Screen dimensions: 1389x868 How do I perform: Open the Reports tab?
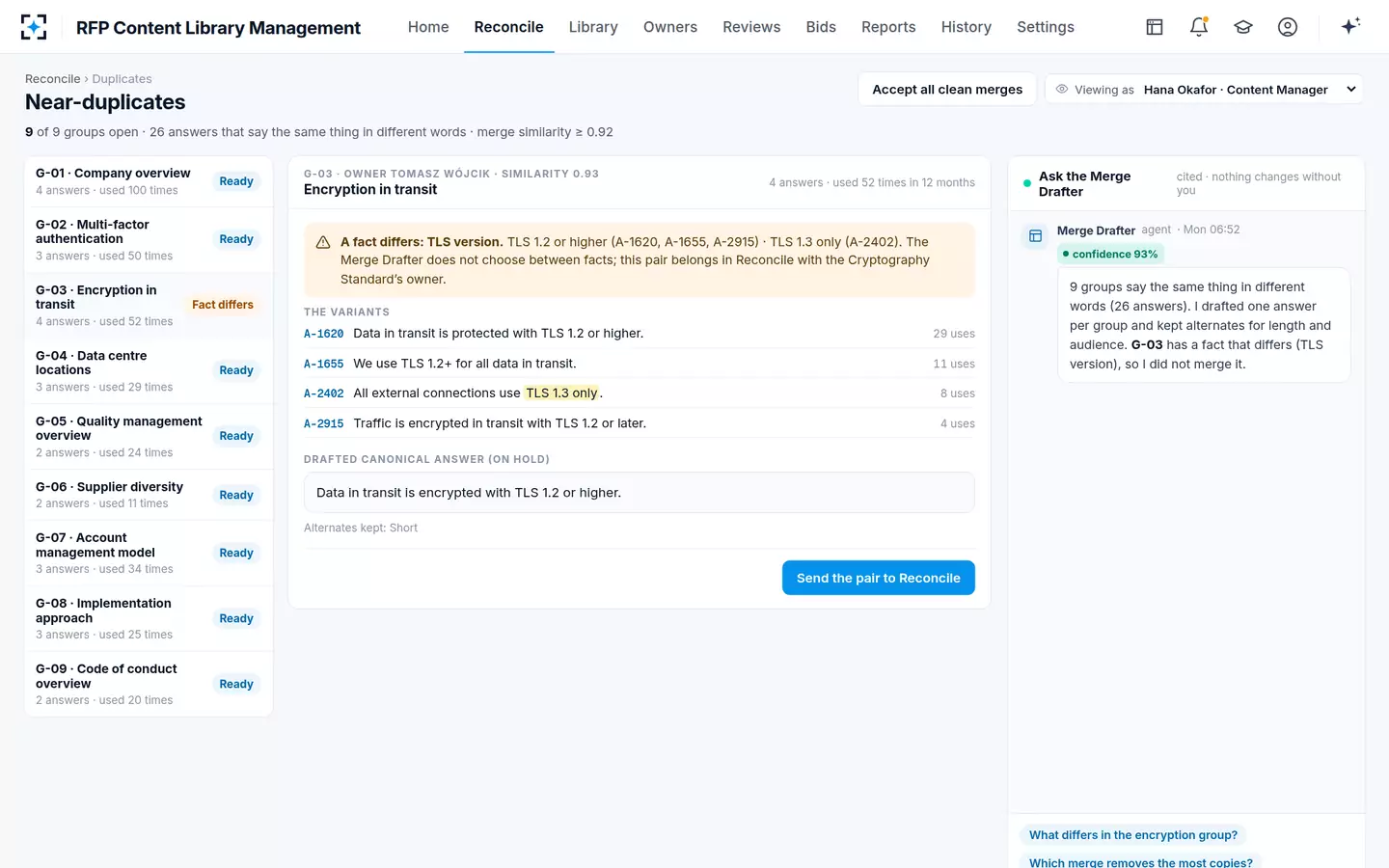[x=888, y=27]
